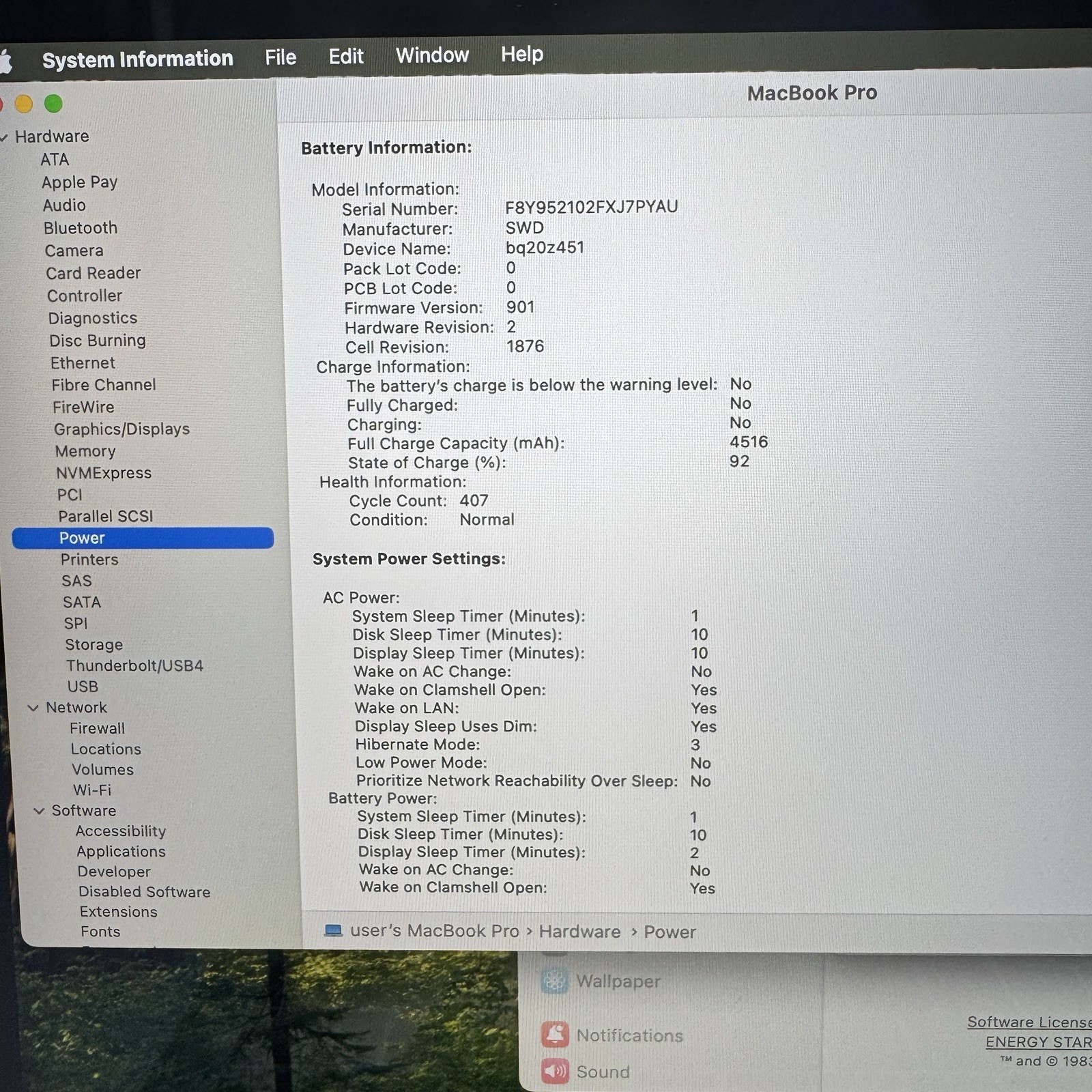This screenshot has width=1092, height=1092.
Task: Select Apple Pay in the sidebar
Action: (x=79, y=183)
